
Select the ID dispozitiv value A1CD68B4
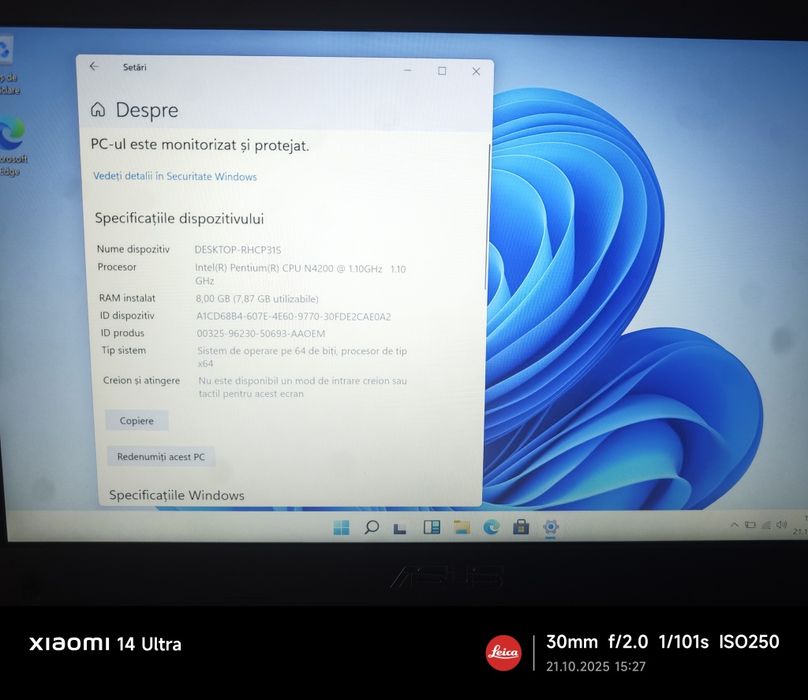[x=294, y=316]
